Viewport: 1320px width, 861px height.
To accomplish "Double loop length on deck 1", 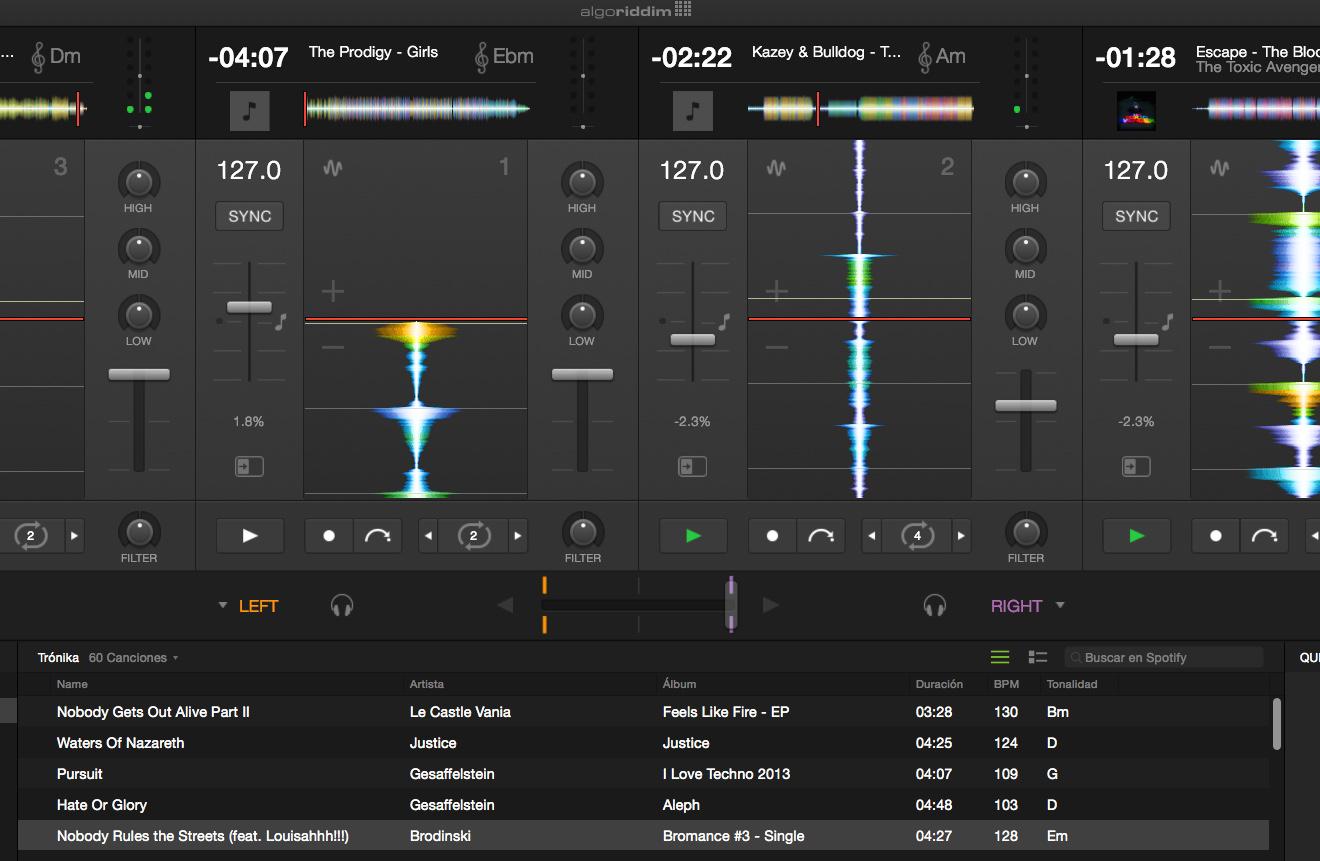I will (518, 536).
